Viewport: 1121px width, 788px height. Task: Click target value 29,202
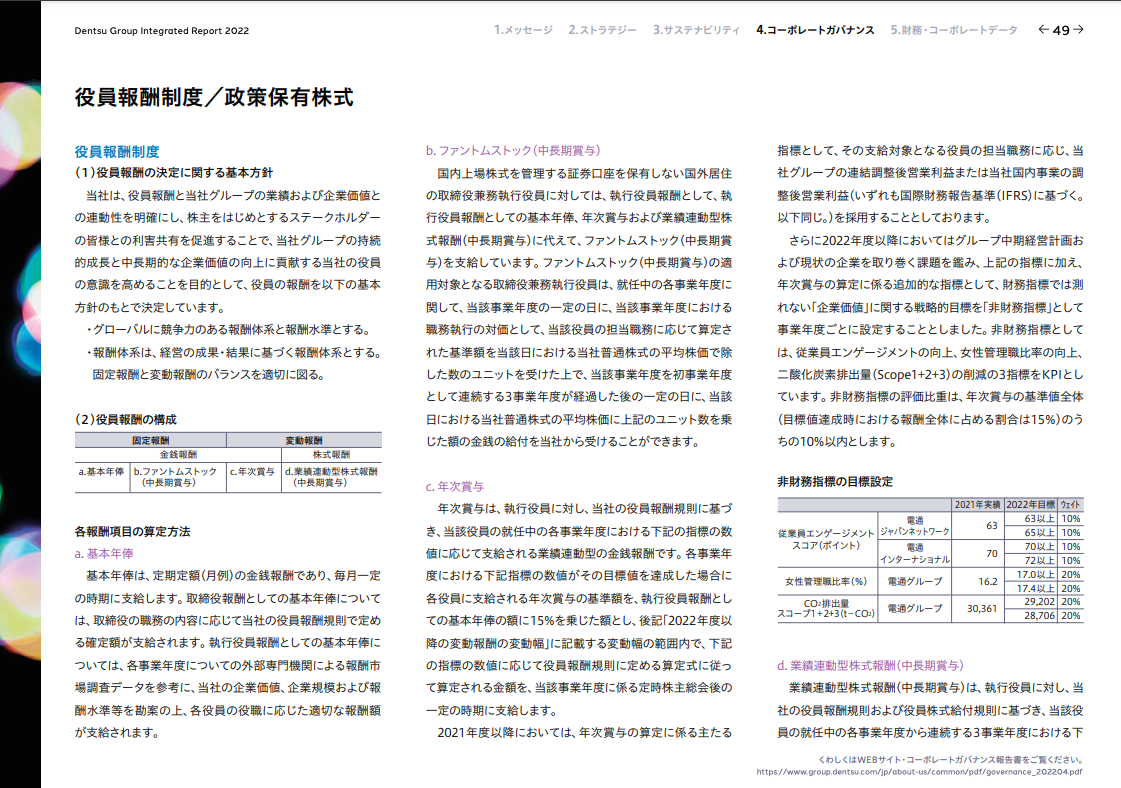(1039, 602)
